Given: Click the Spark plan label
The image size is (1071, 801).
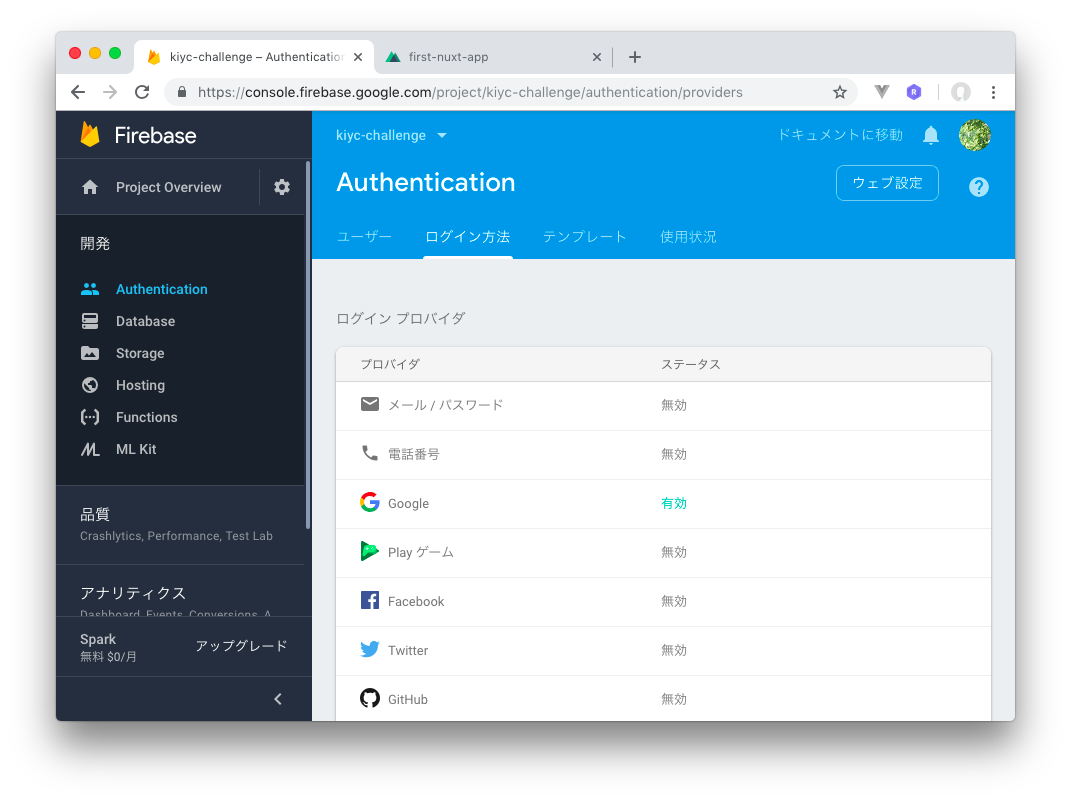Looking at the screenshot, I should click(x=98, y=639).
